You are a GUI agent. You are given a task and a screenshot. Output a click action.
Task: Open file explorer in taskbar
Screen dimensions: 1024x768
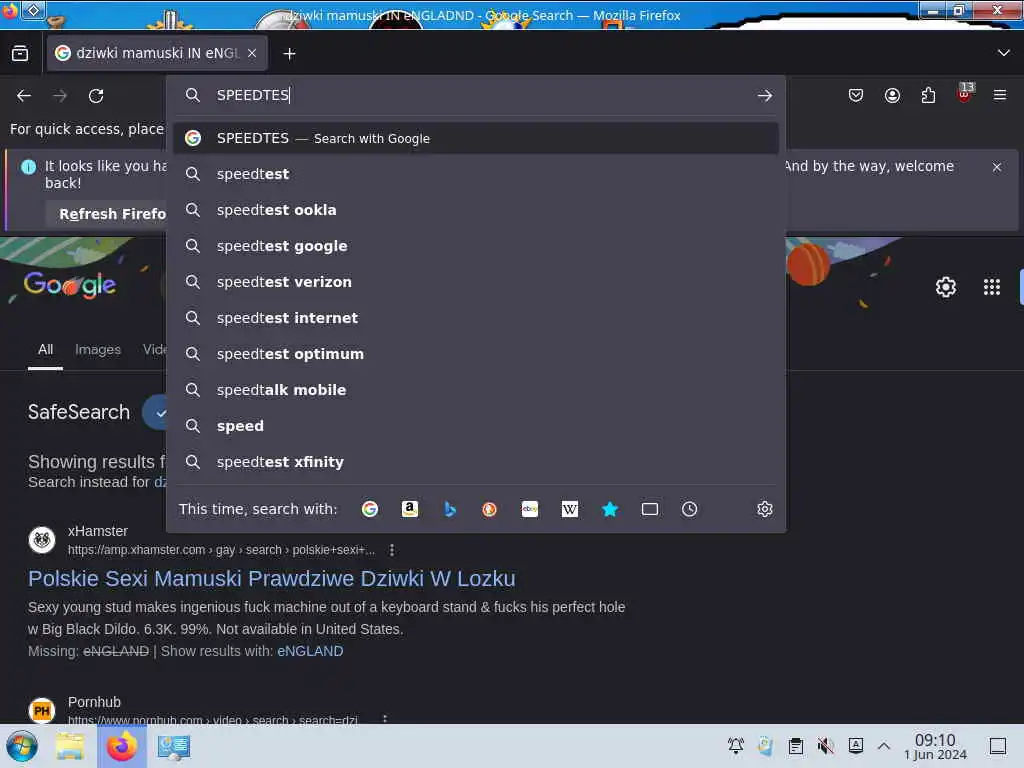tap(69, 746)
